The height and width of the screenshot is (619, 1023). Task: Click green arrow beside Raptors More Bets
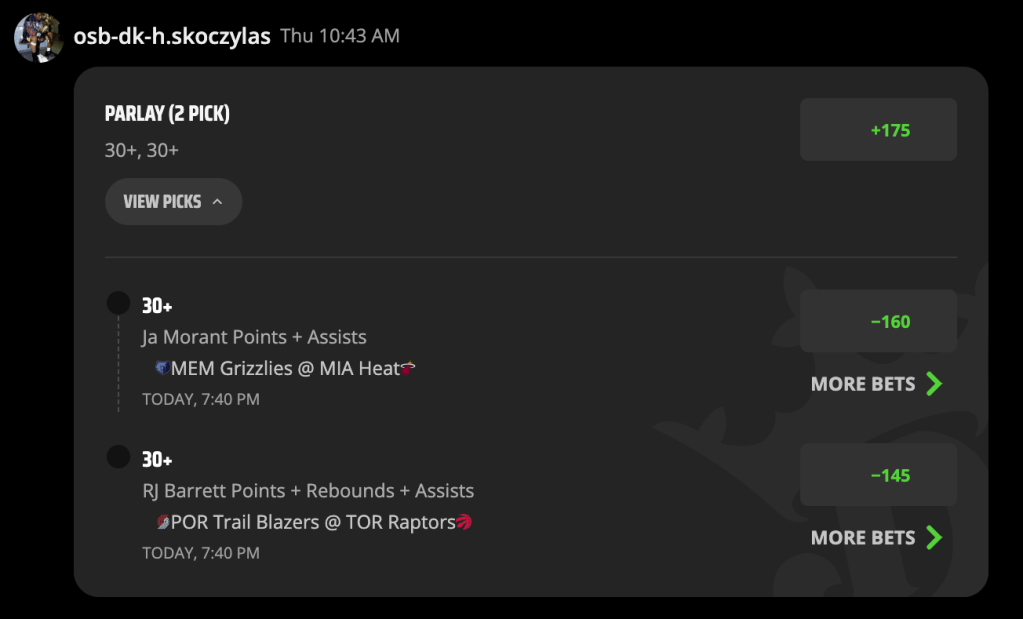tap(934, 538)
